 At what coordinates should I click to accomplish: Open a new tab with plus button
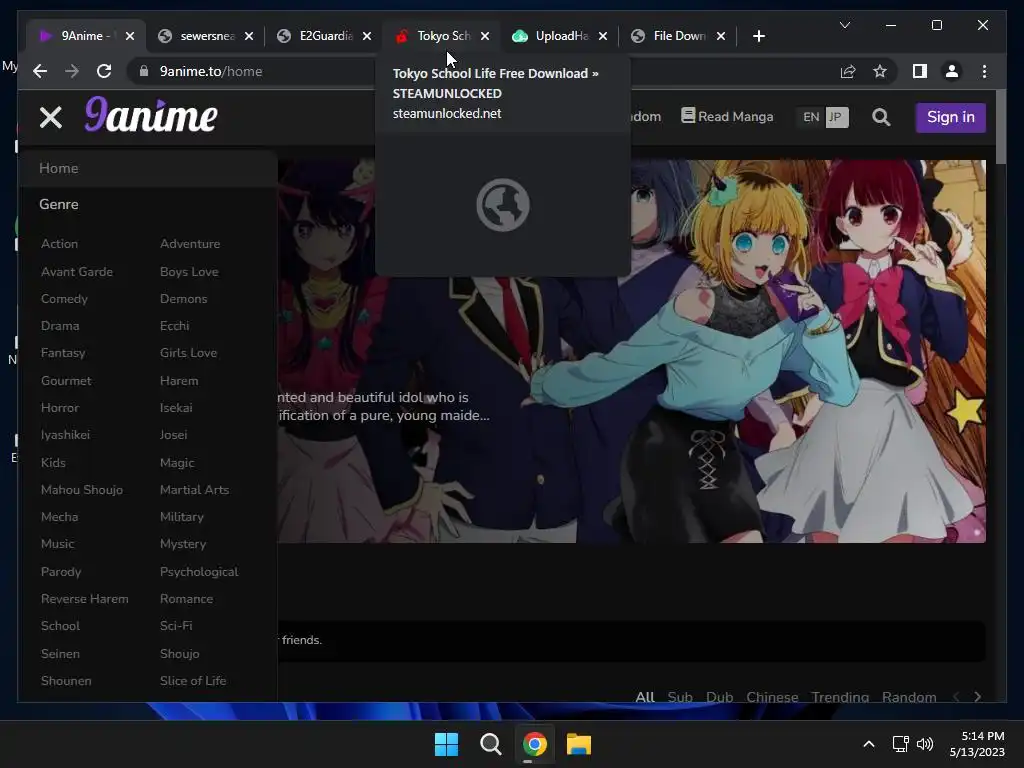pyautogui.click(x=758, y=36)
